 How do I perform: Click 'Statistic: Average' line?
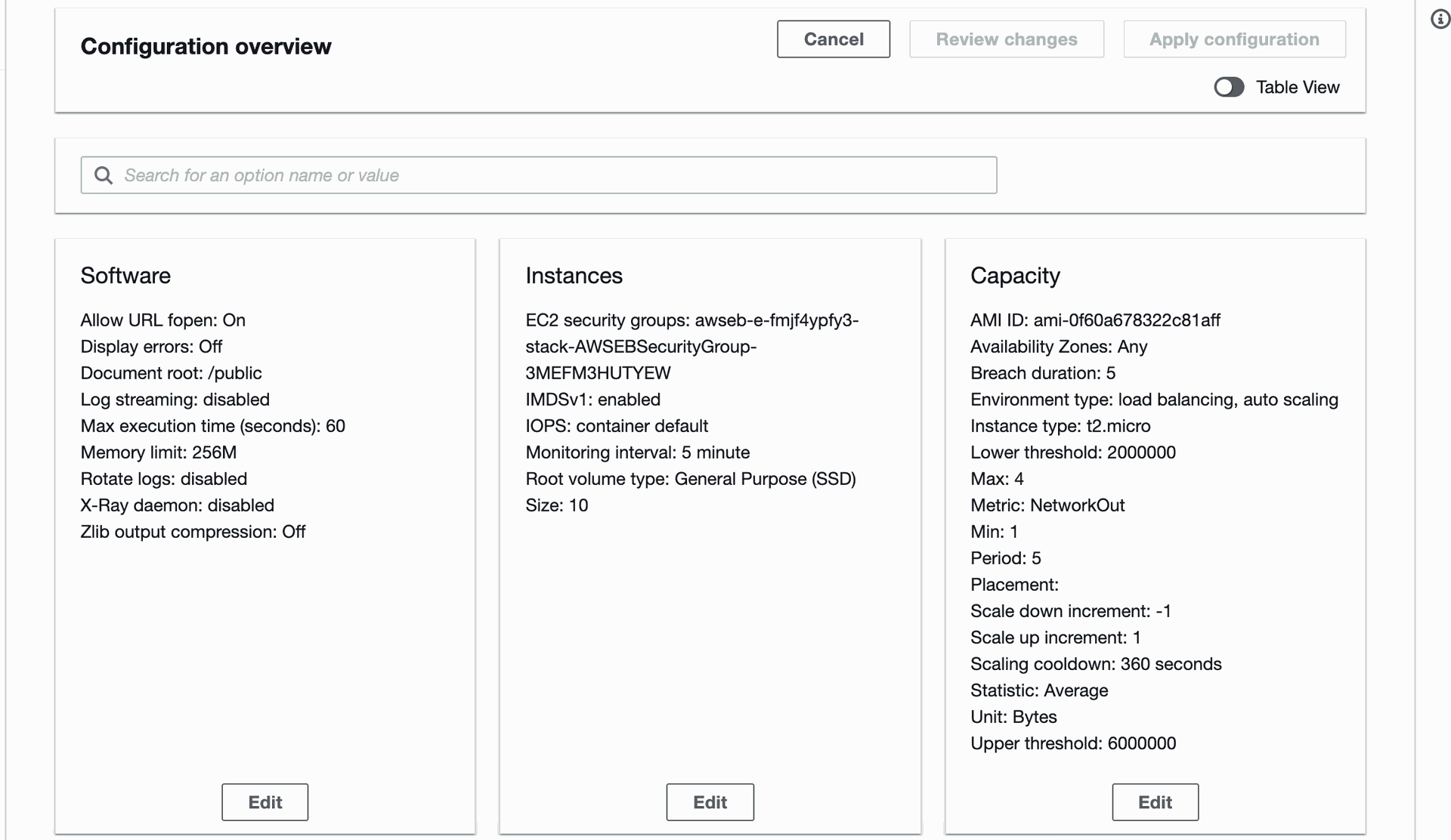point(1039,690)
